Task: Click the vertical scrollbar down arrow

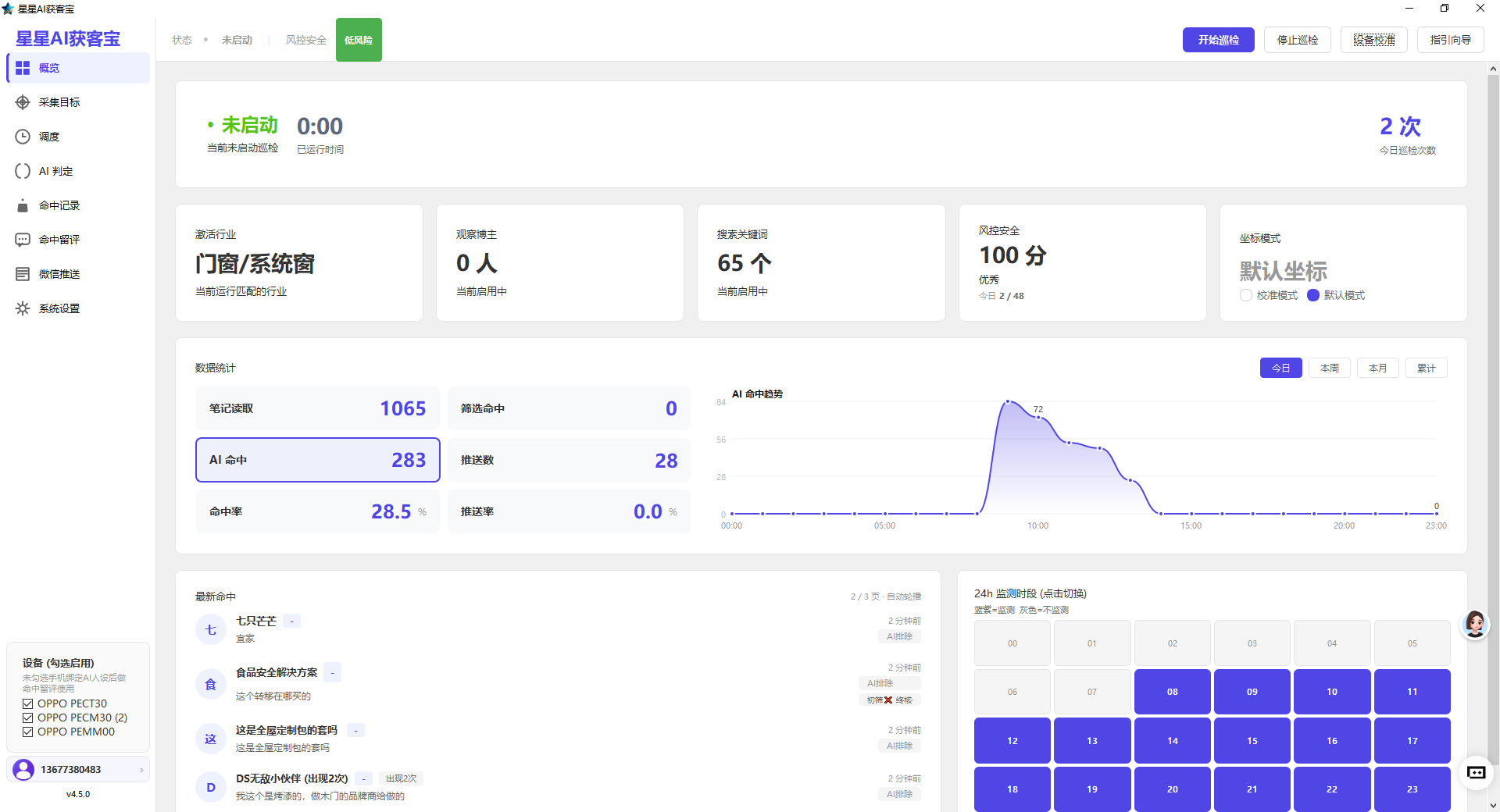Action: [x=1493, y=805]
